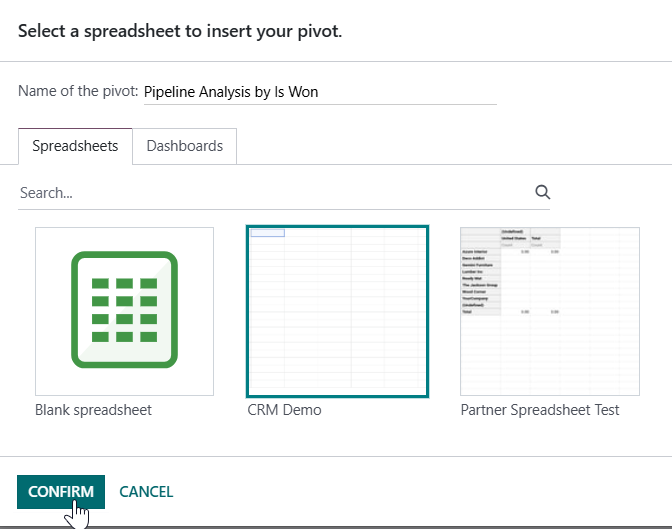The width and height of the screenshot is (672, 529).
Task: Choose the Partner Spreadsheet Test thumbnail
Action: (x=550, y=311)
